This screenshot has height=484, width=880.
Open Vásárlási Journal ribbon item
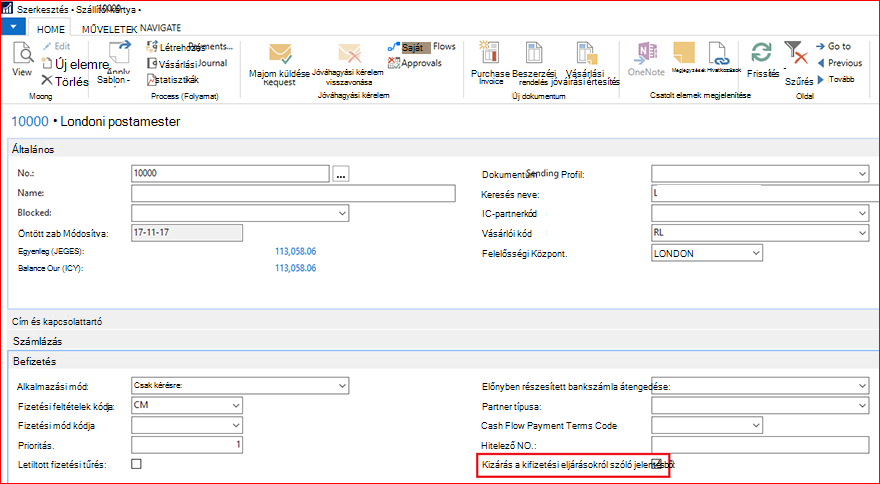pyautogui.click(x=187, y=63)
